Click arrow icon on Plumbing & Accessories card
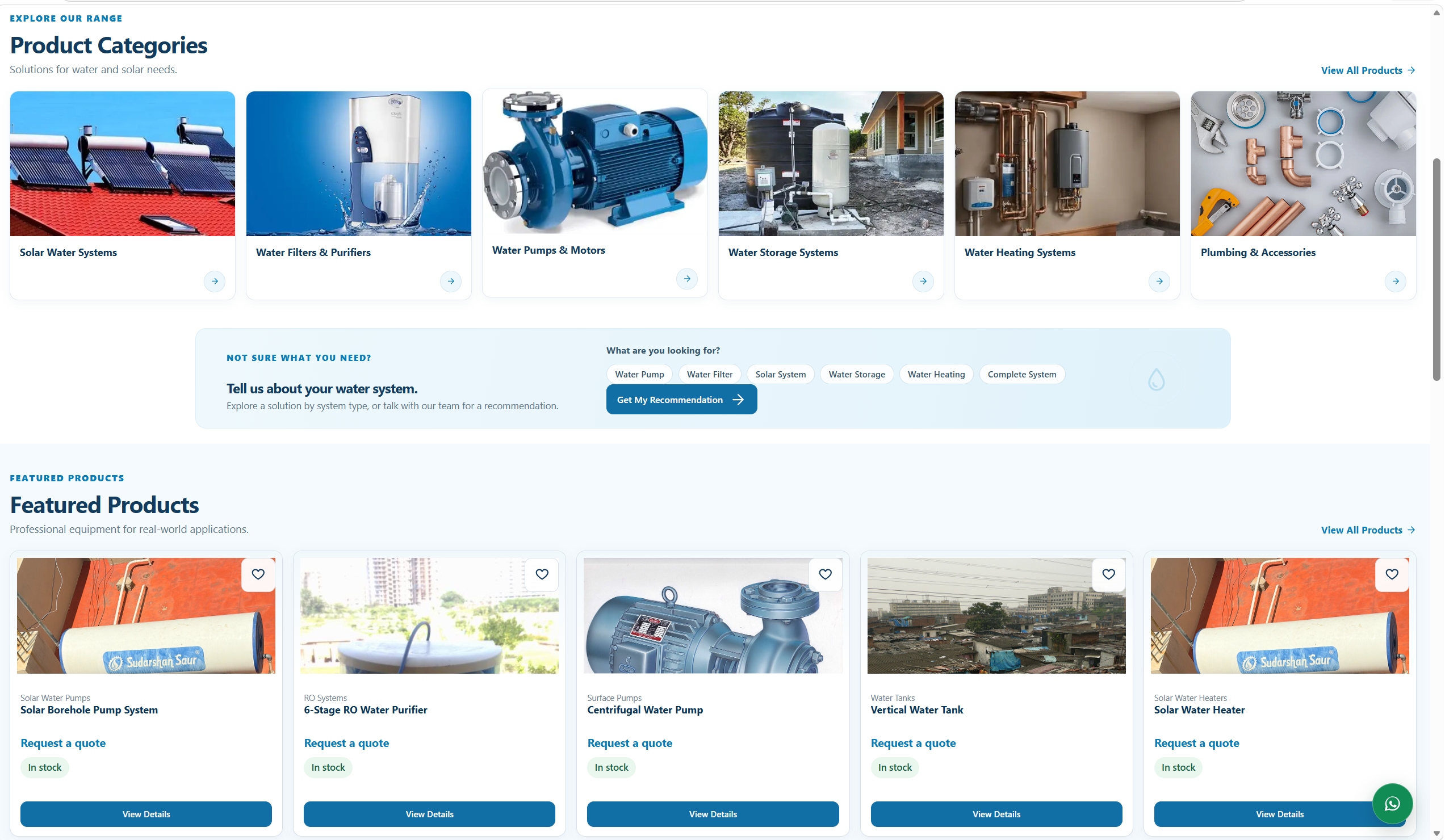 (1396, 282)
